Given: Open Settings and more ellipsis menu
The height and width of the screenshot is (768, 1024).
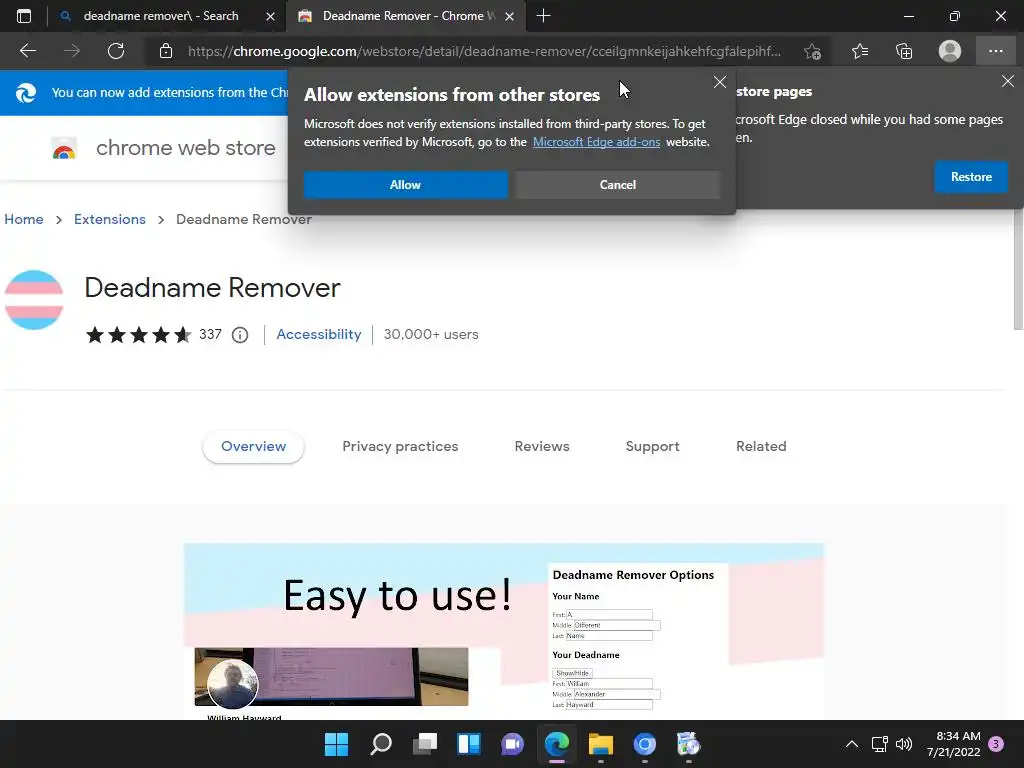Looking at the screenshot, I should (995, 51).
